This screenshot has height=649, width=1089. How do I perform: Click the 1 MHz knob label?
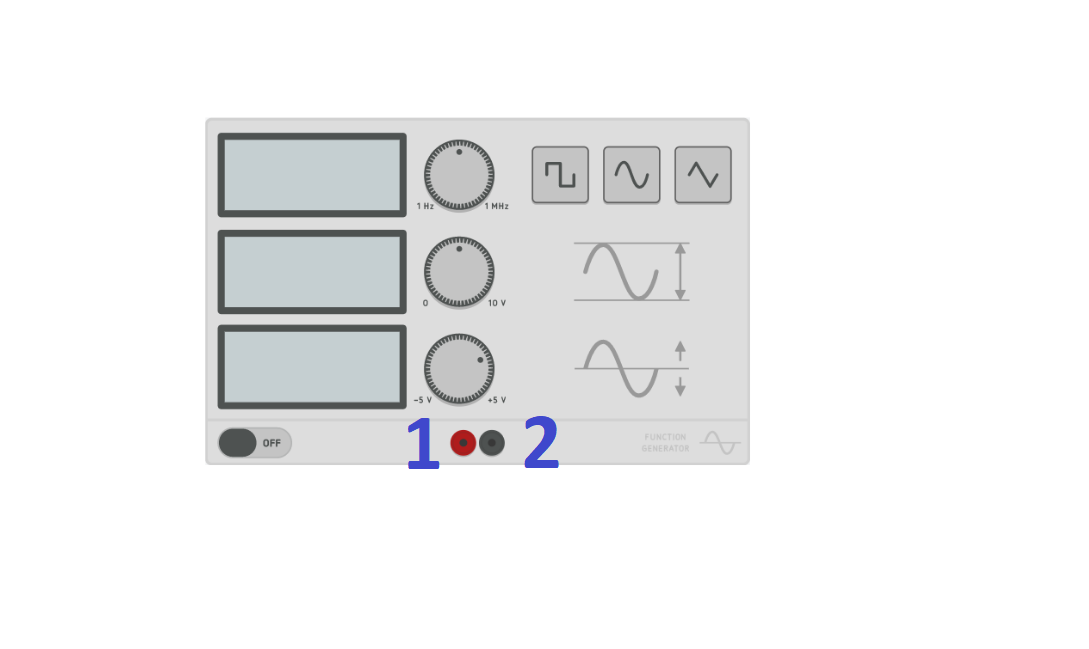coord(497,206)
